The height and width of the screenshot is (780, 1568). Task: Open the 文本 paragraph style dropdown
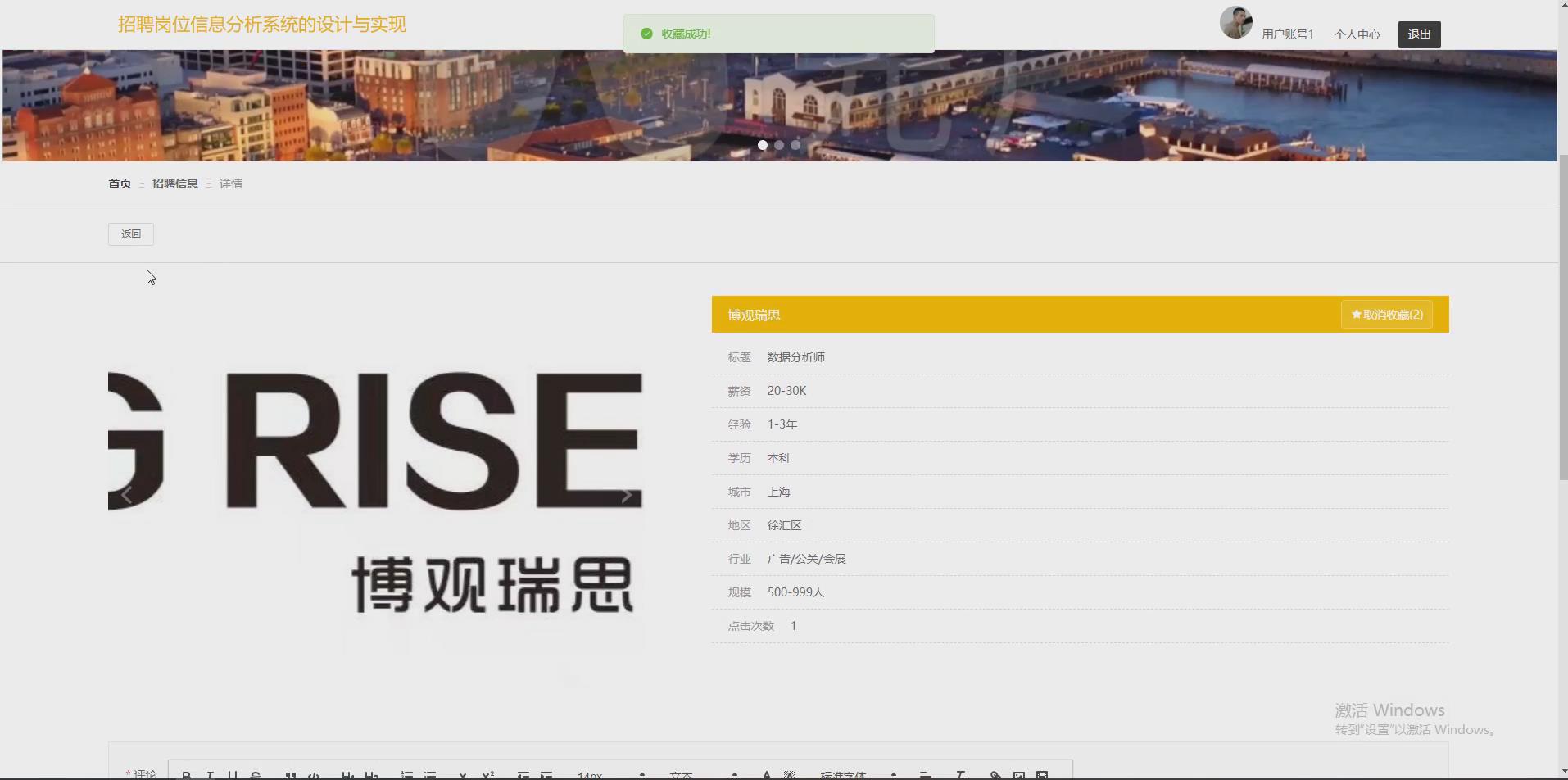(x=704, y=775)
